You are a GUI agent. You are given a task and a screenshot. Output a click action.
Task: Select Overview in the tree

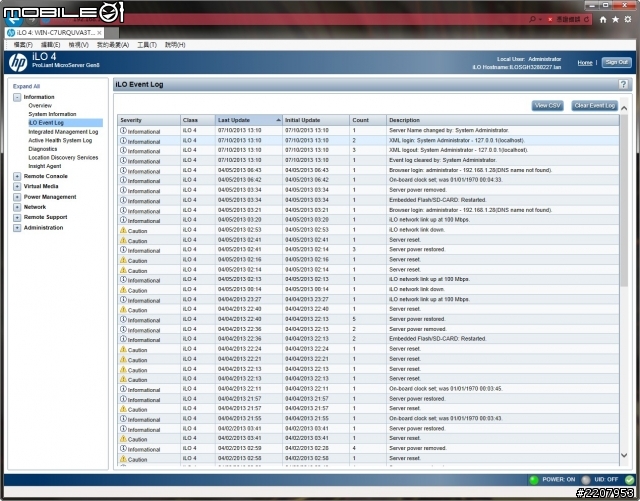(x=40, y=106)
